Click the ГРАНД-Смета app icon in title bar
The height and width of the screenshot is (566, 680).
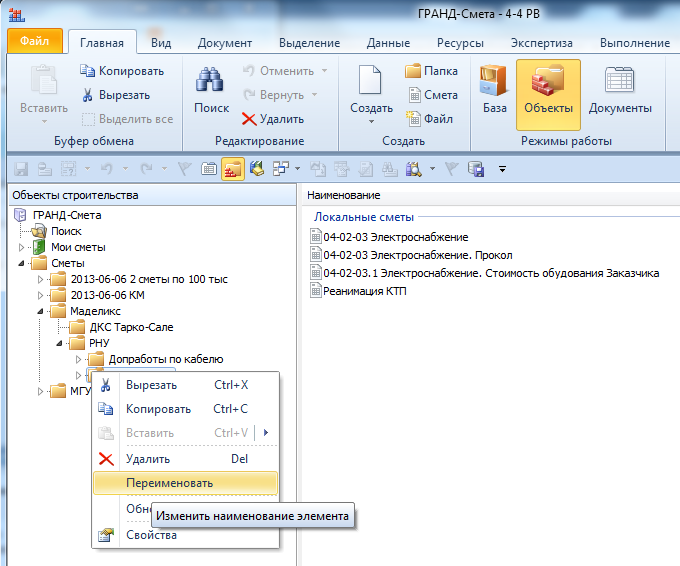16,16
